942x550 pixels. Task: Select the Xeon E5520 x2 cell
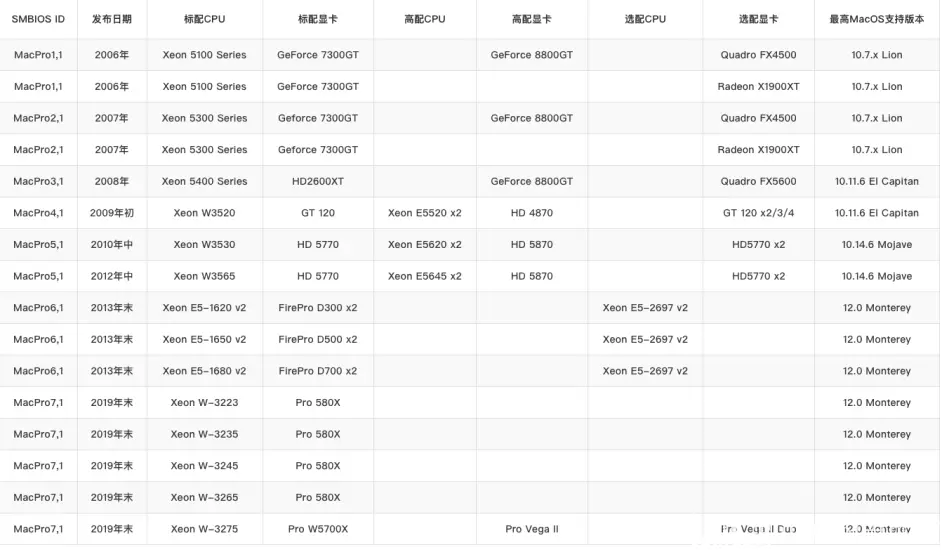(425, 213)
